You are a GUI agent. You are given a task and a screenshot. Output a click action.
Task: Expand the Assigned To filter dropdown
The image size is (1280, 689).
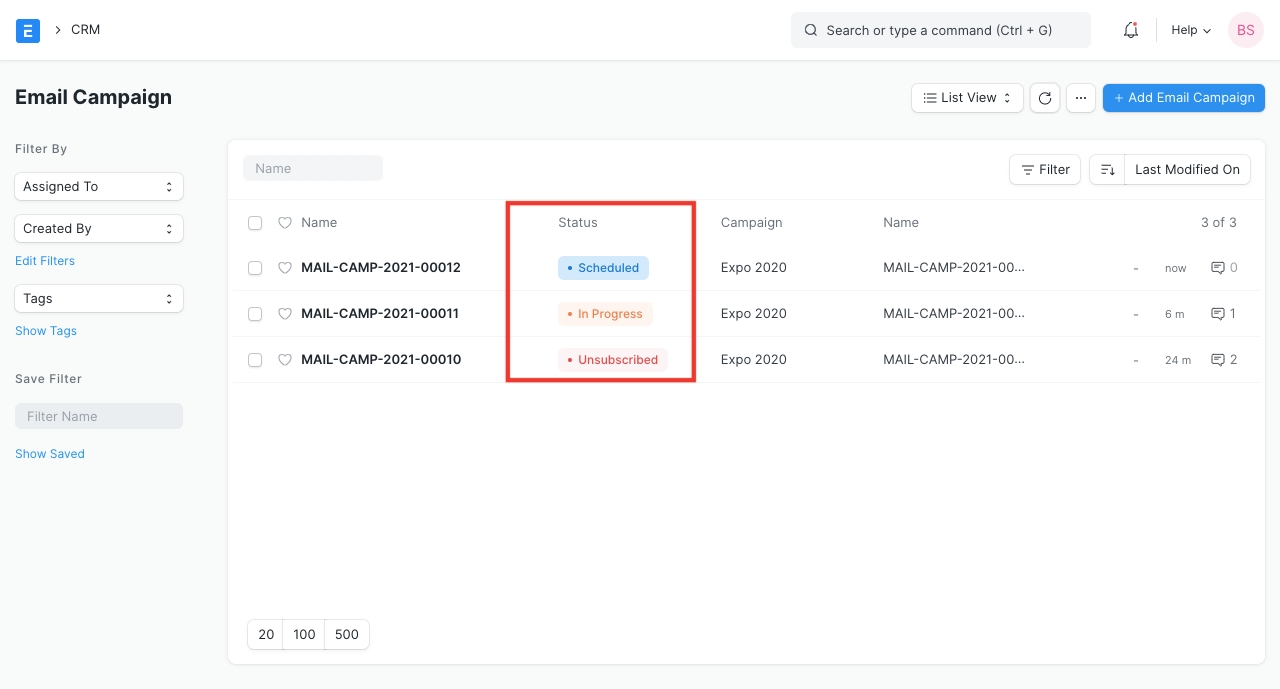point(99,187)
